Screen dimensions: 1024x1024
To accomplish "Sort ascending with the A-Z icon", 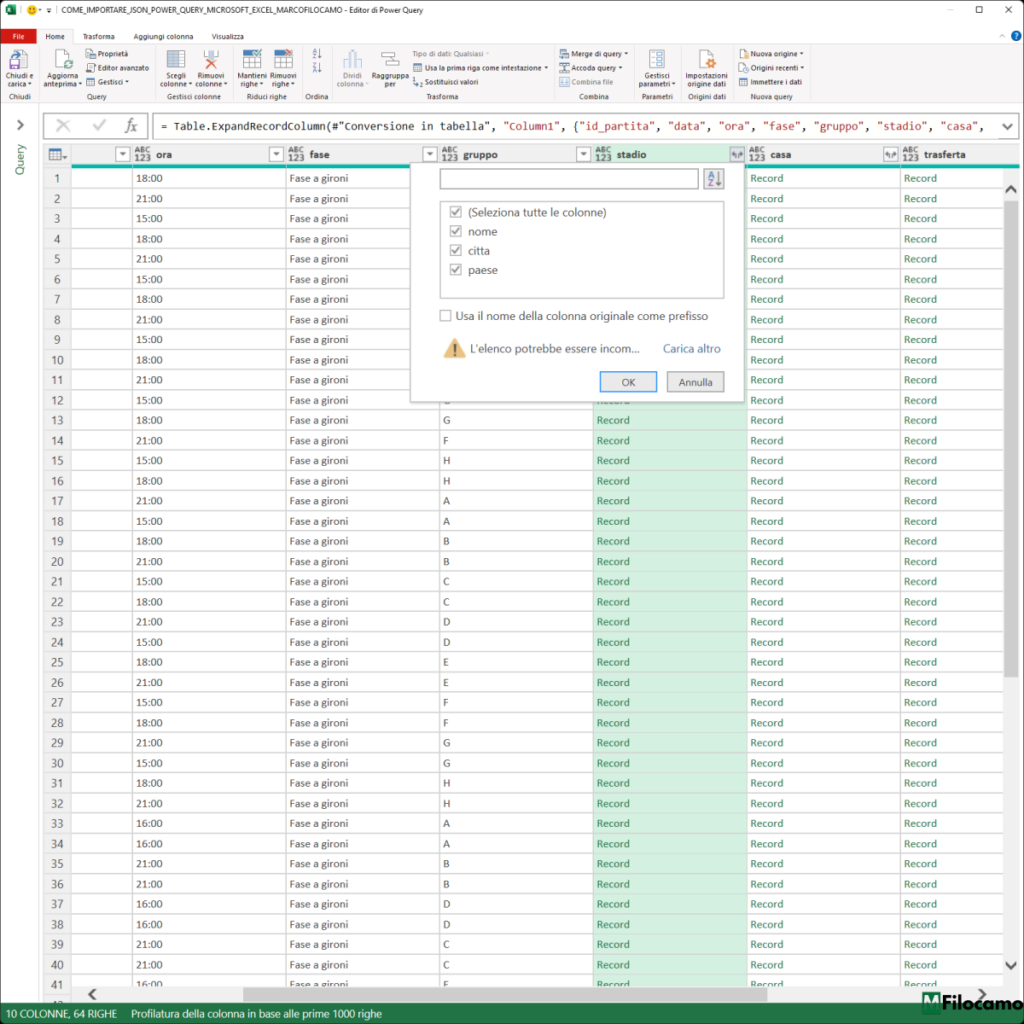I will coord(317,54).
